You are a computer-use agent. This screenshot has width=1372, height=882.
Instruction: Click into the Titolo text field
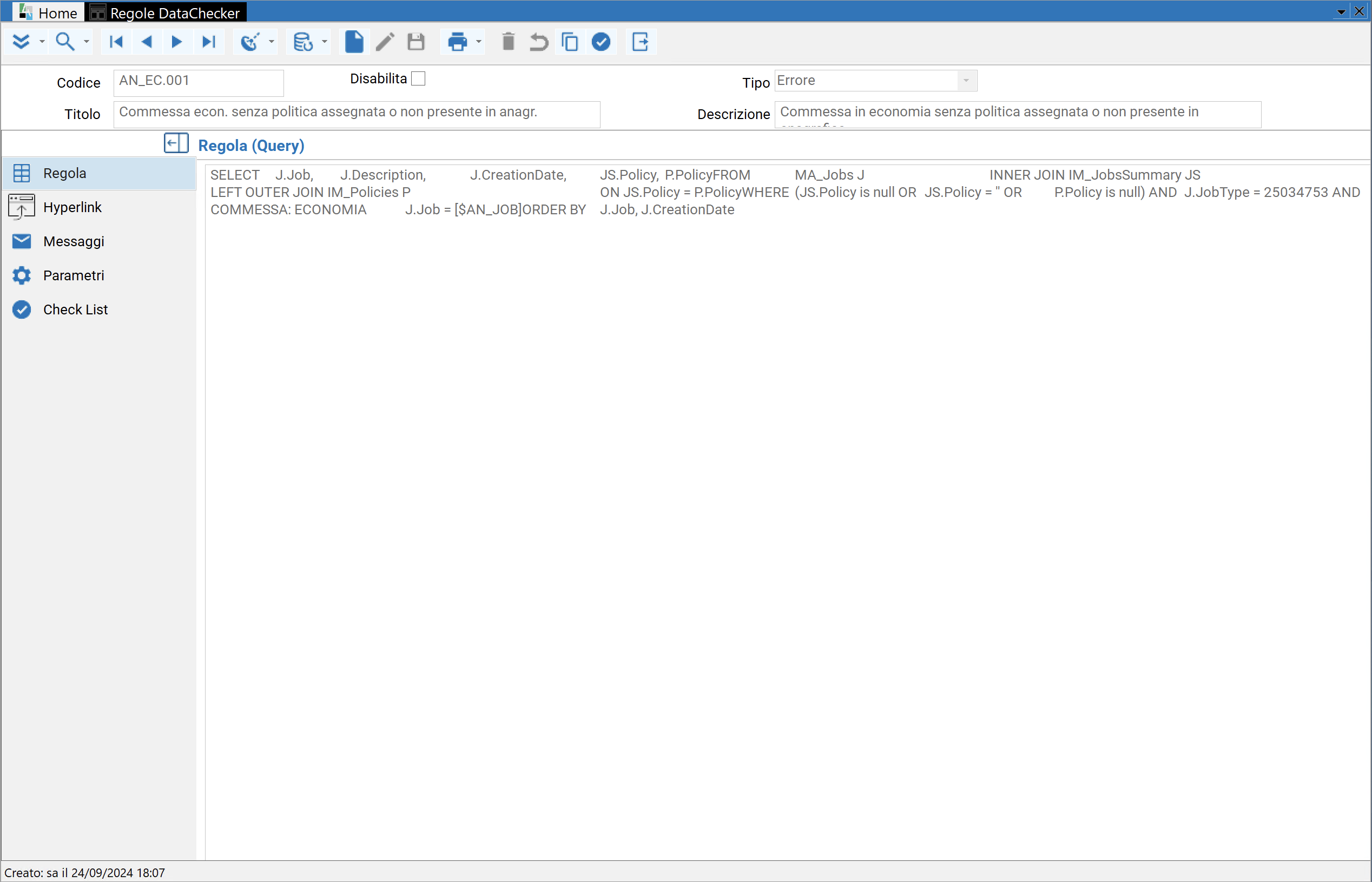coord(357,114)
